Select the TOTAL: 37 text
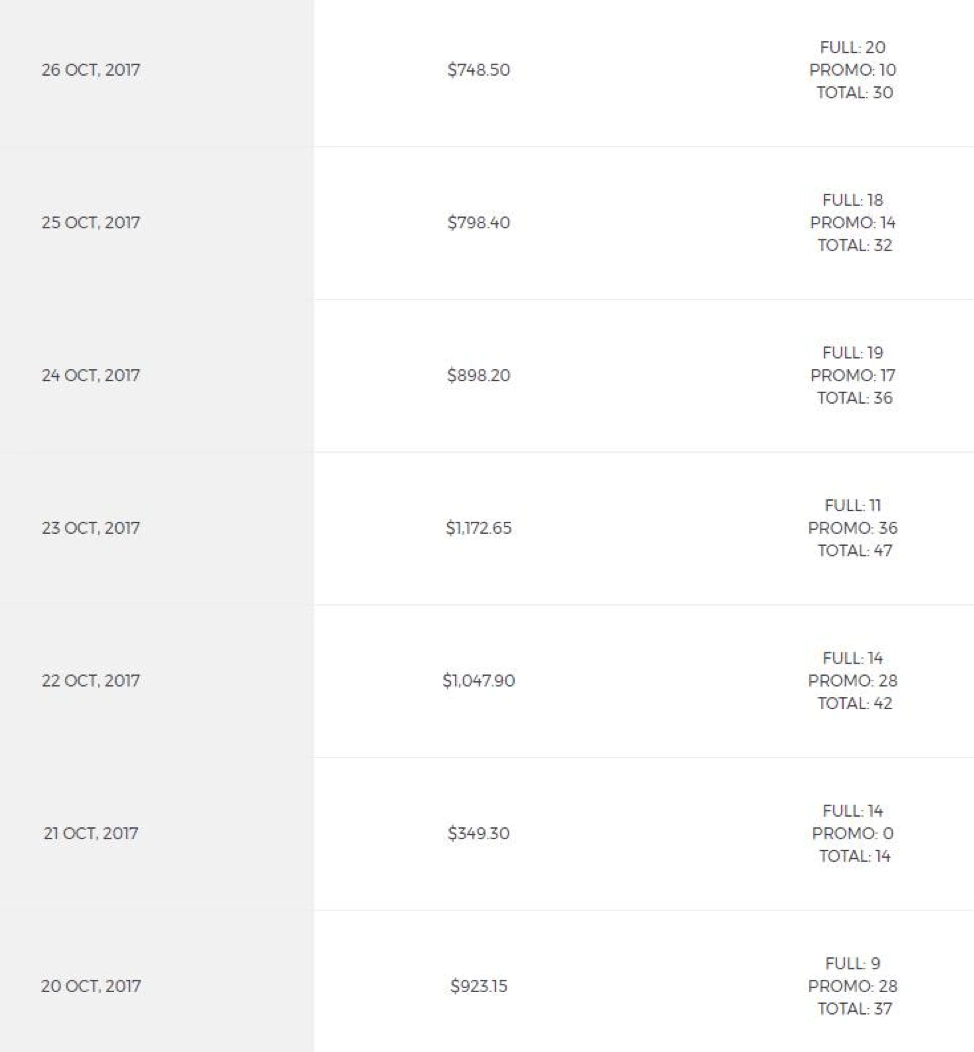974x1052 pixels. [x=855, y=1009]
